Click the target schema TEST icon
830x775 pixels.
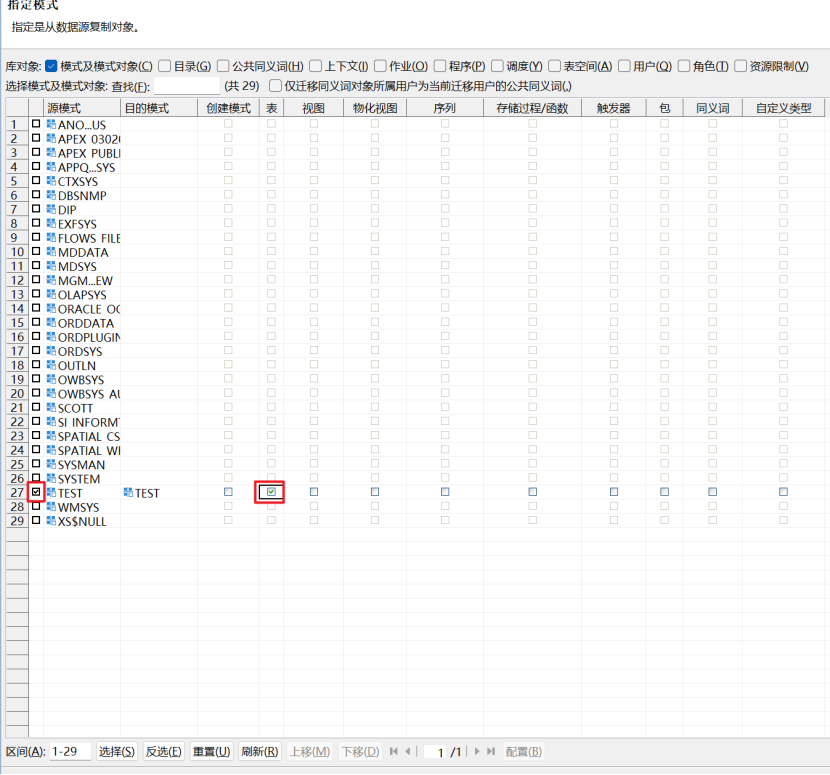pos(128,492)
